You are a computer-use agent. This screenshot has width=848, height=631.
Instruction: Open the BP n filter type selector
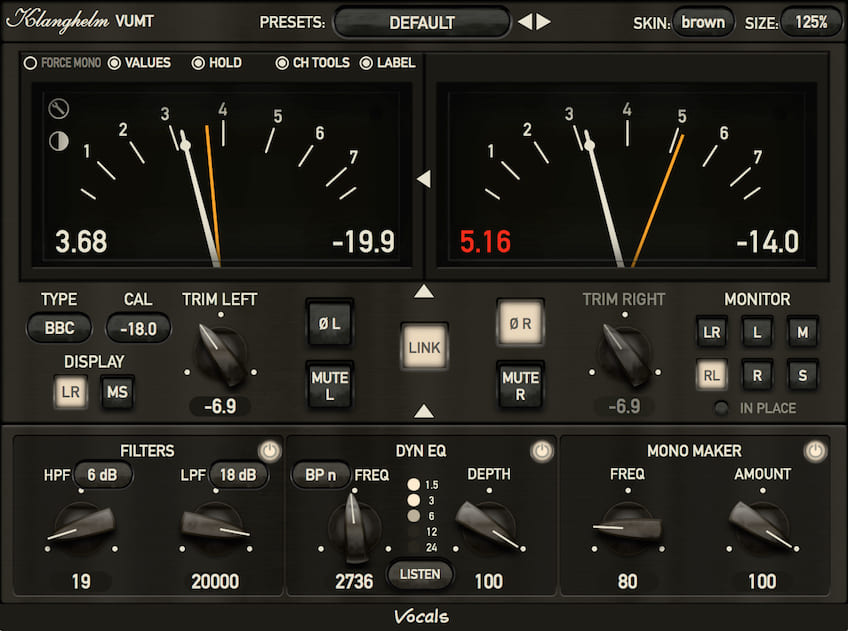[x=320, y=475]
